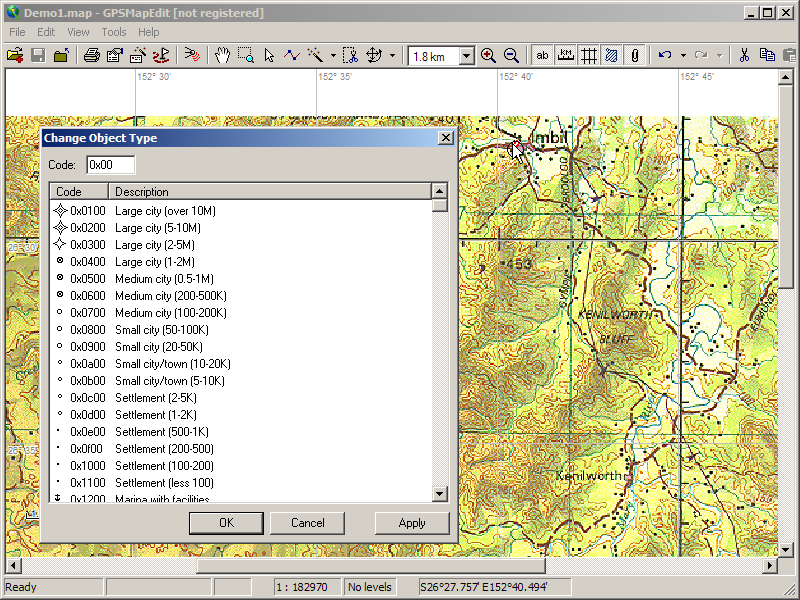This screenshot has width=800, height=600.
Task: Select the arrow pointer tool
Action: (269, 56)
